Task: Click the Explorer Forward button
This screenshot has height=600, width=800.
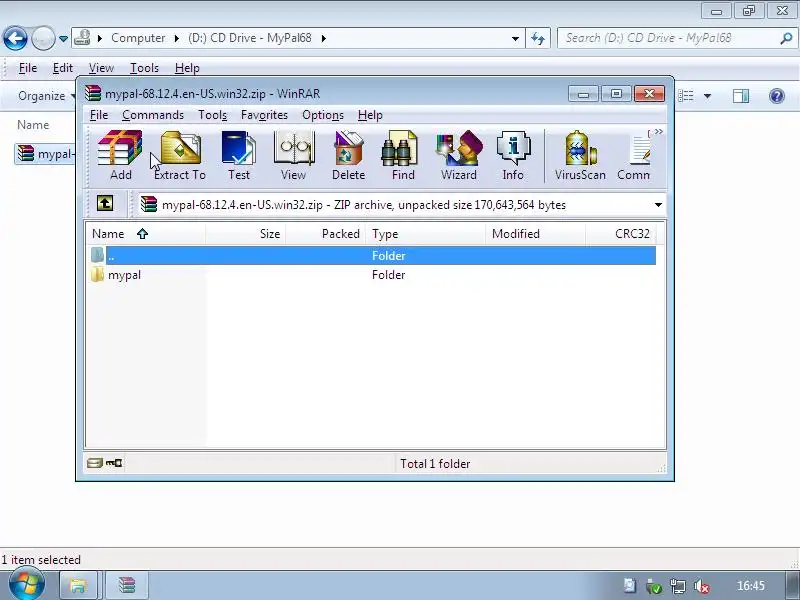Action: point(43,38)
